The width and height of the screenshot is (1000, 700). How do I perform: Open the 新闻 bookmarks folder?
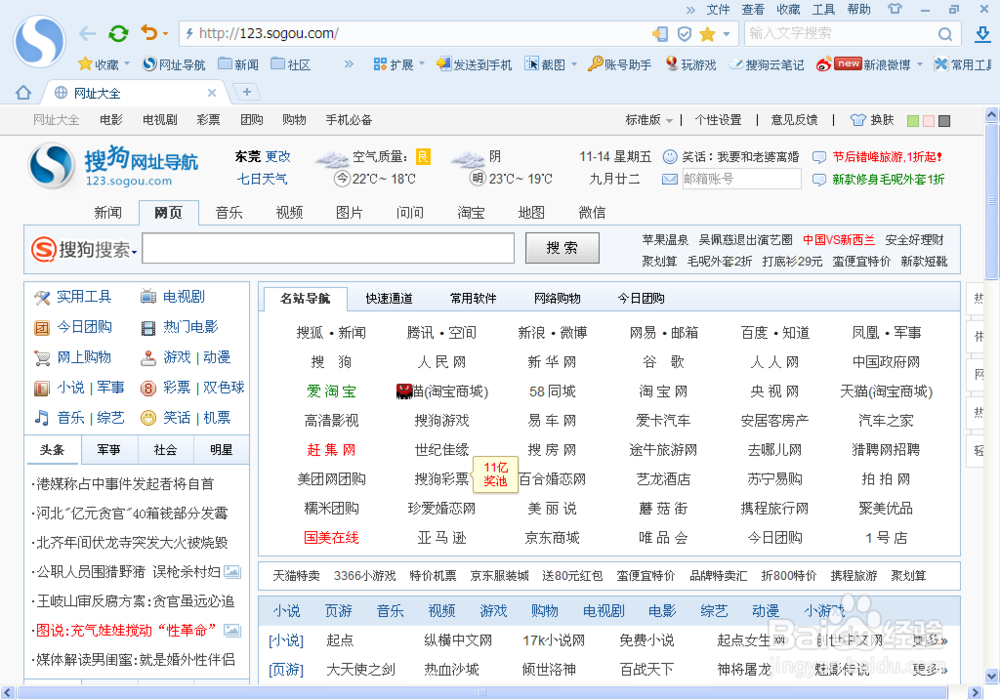coord(239,64)
